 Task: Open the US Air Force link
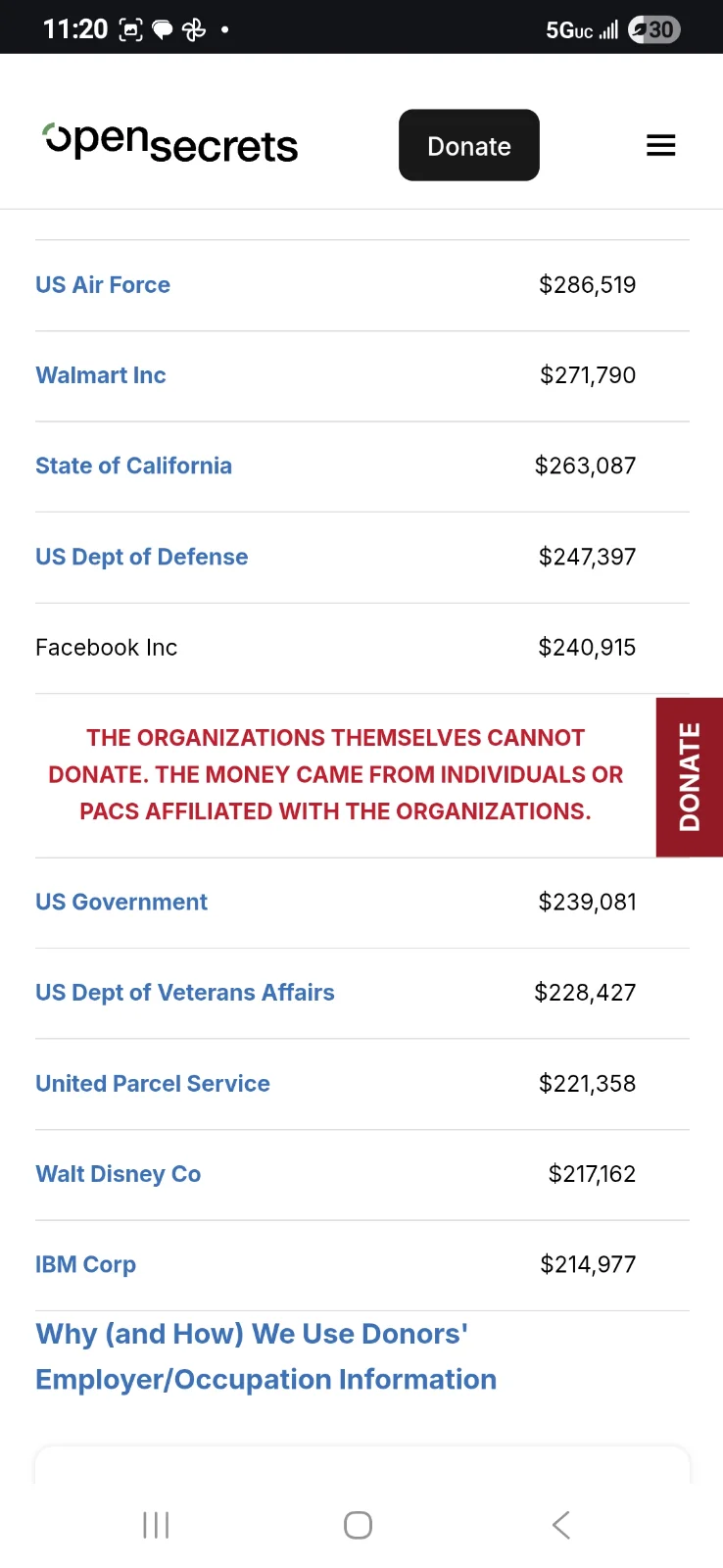pyautogui.click(x=103, y=285)
